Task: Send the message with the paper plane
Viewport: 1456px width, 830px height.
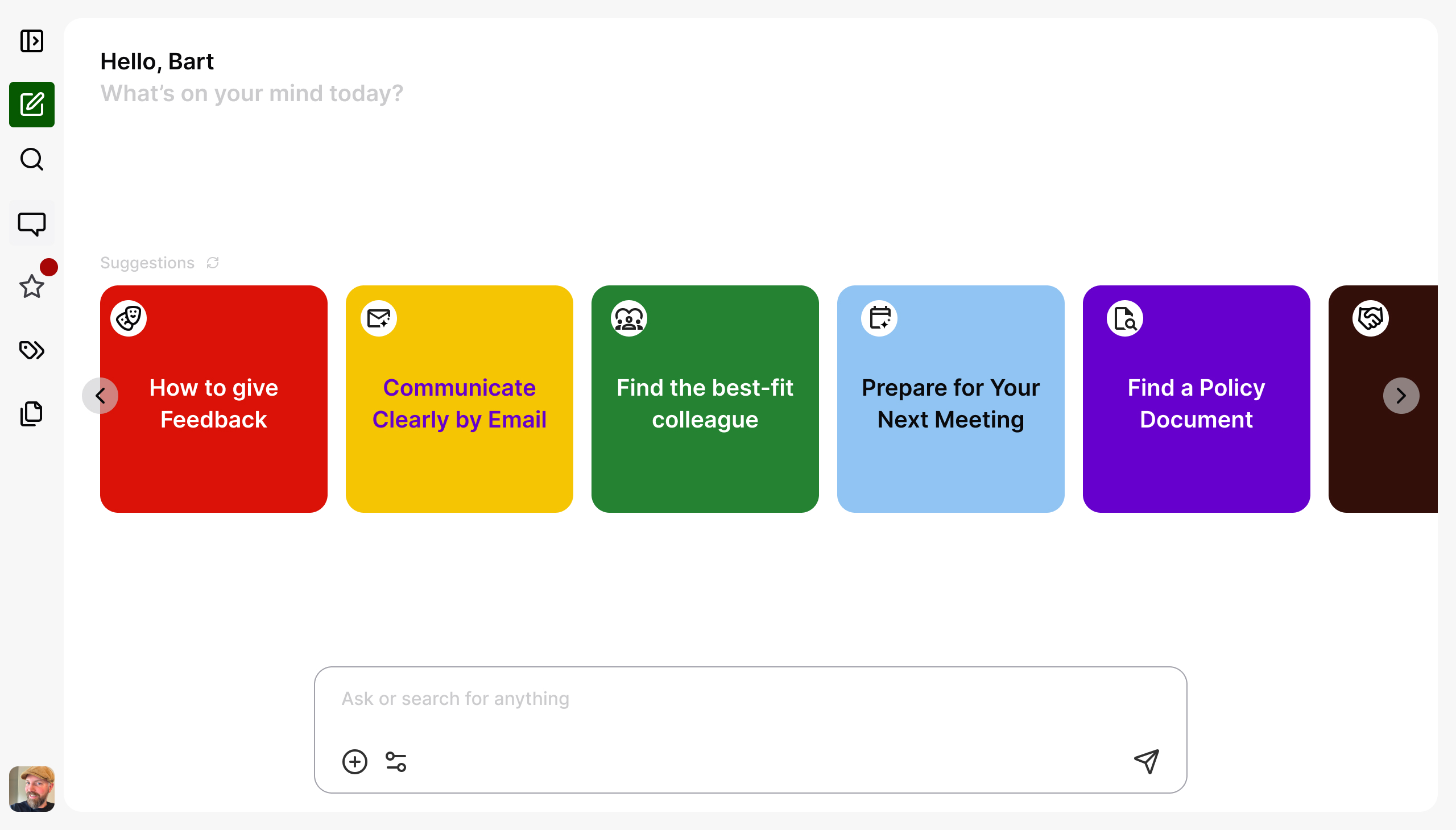Action: 1147,761
